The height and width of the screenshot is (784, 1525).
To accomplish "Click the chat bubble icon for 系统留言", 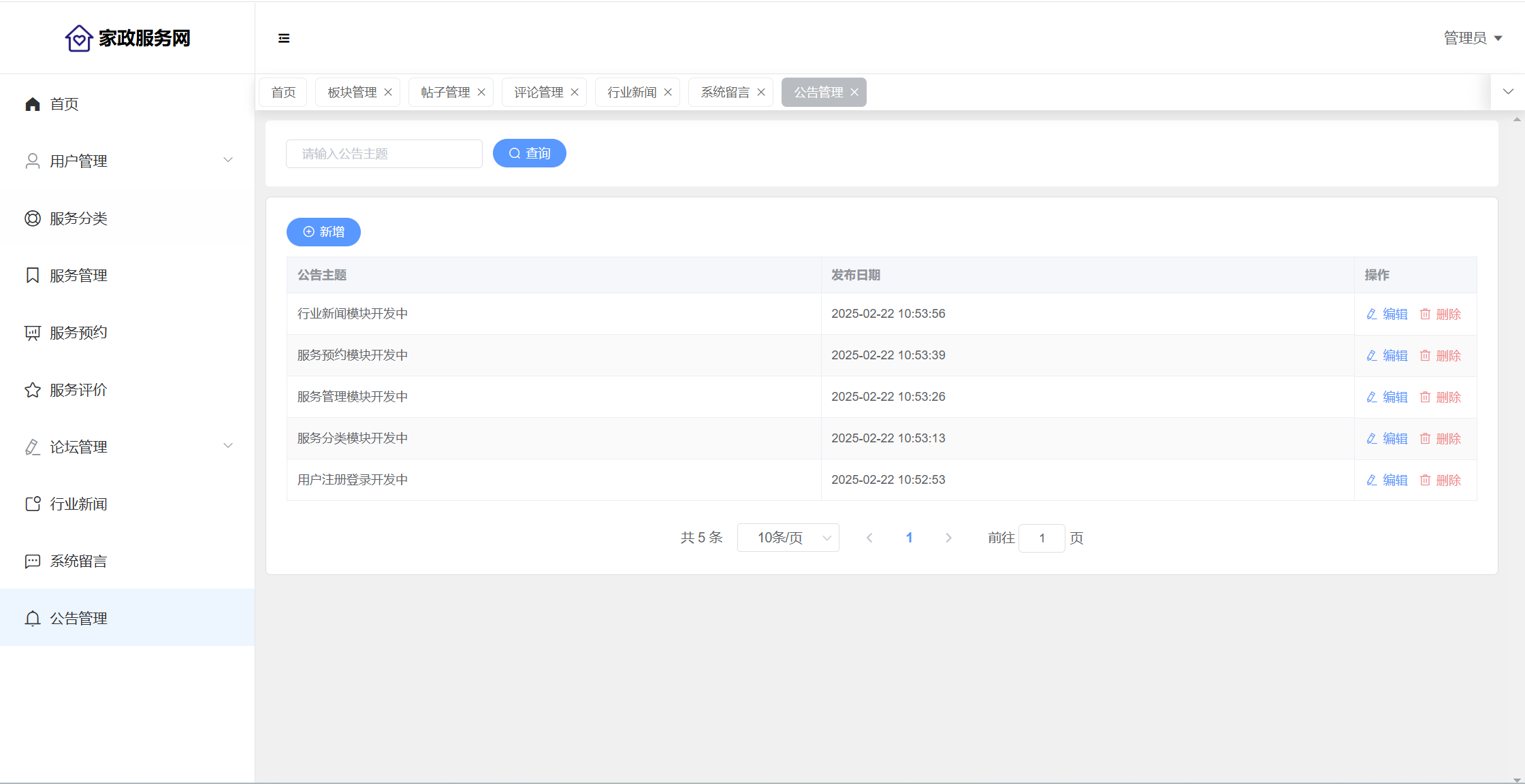I will 33,561.
